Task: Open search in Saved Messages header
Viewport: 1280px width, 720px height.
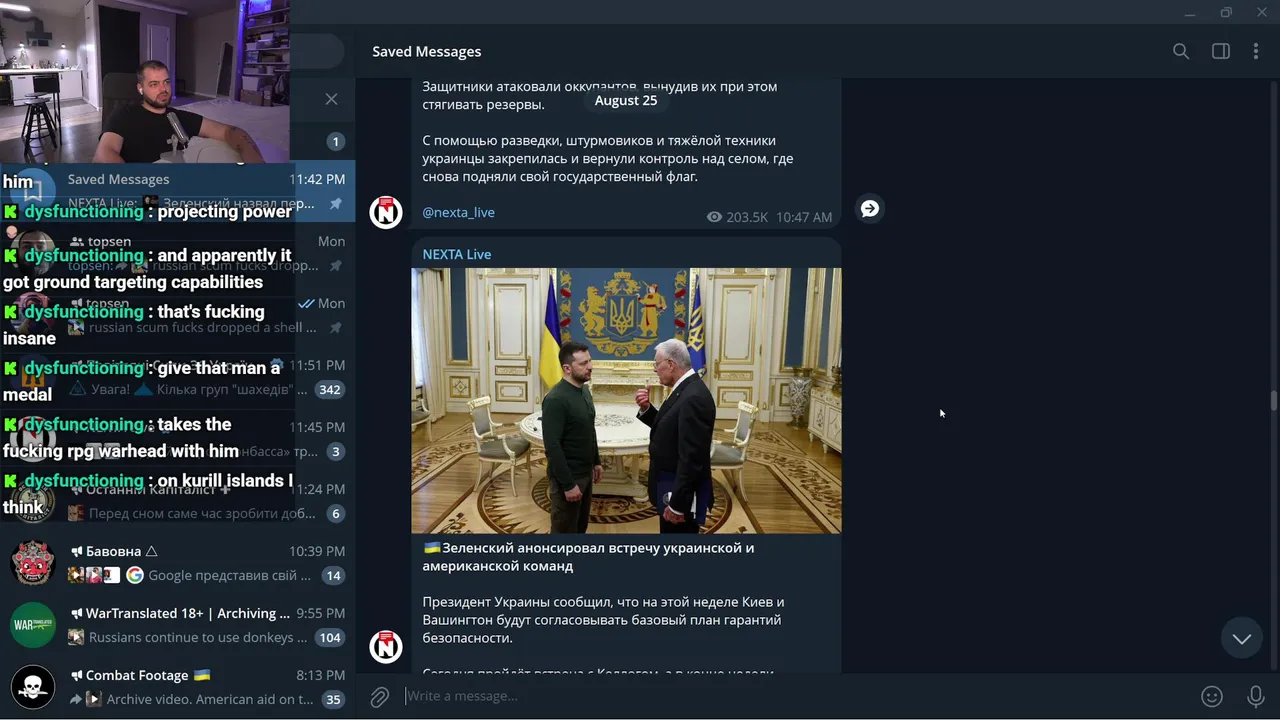Action: pos(1181,51)
